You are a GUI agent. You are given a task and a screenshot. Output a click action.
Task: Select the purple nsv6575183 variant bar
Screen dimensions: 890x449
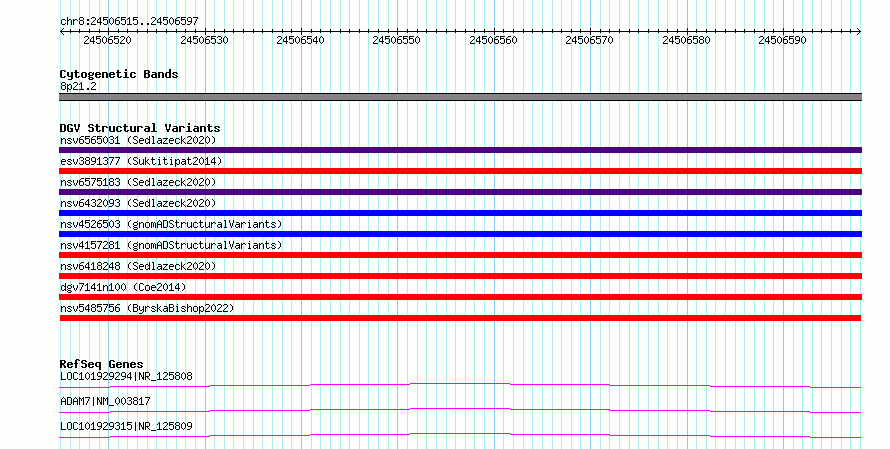click(460, 192)
